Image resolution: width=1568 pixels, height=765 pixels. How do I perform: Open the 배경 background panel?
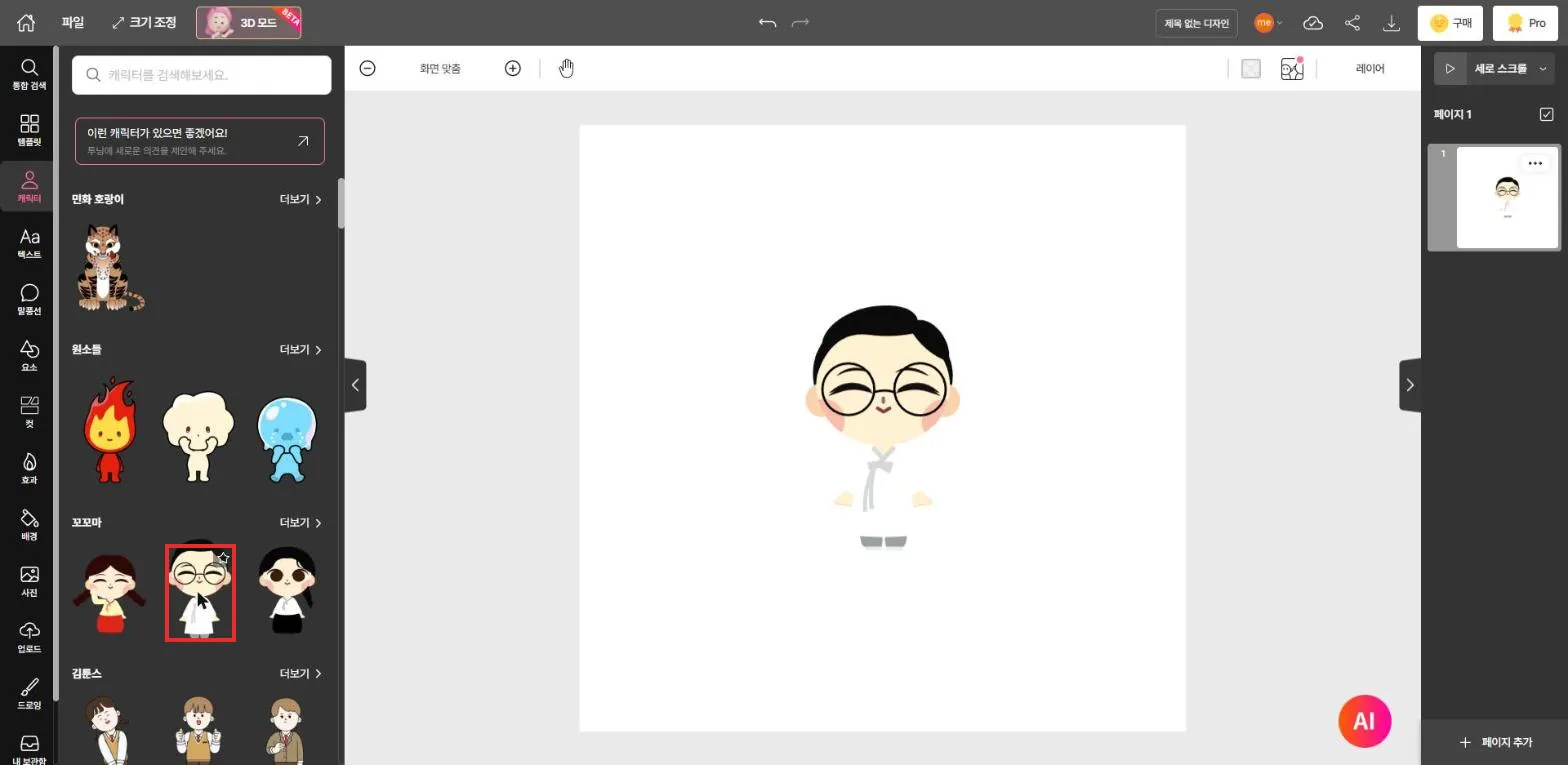pyautogui.click(x=29, y=524)
